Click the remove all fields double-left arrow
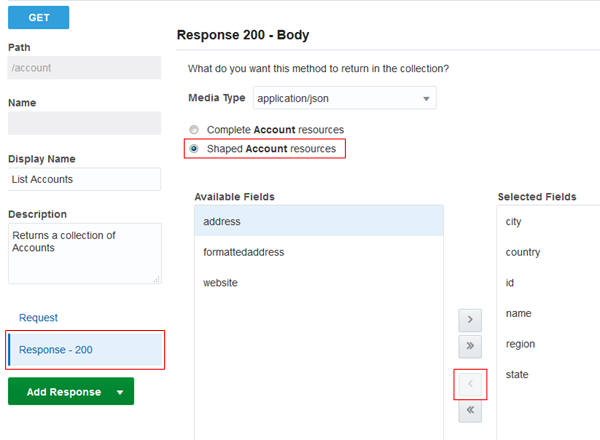This screenshot has width=600, height=440. [x=472, y=409]
